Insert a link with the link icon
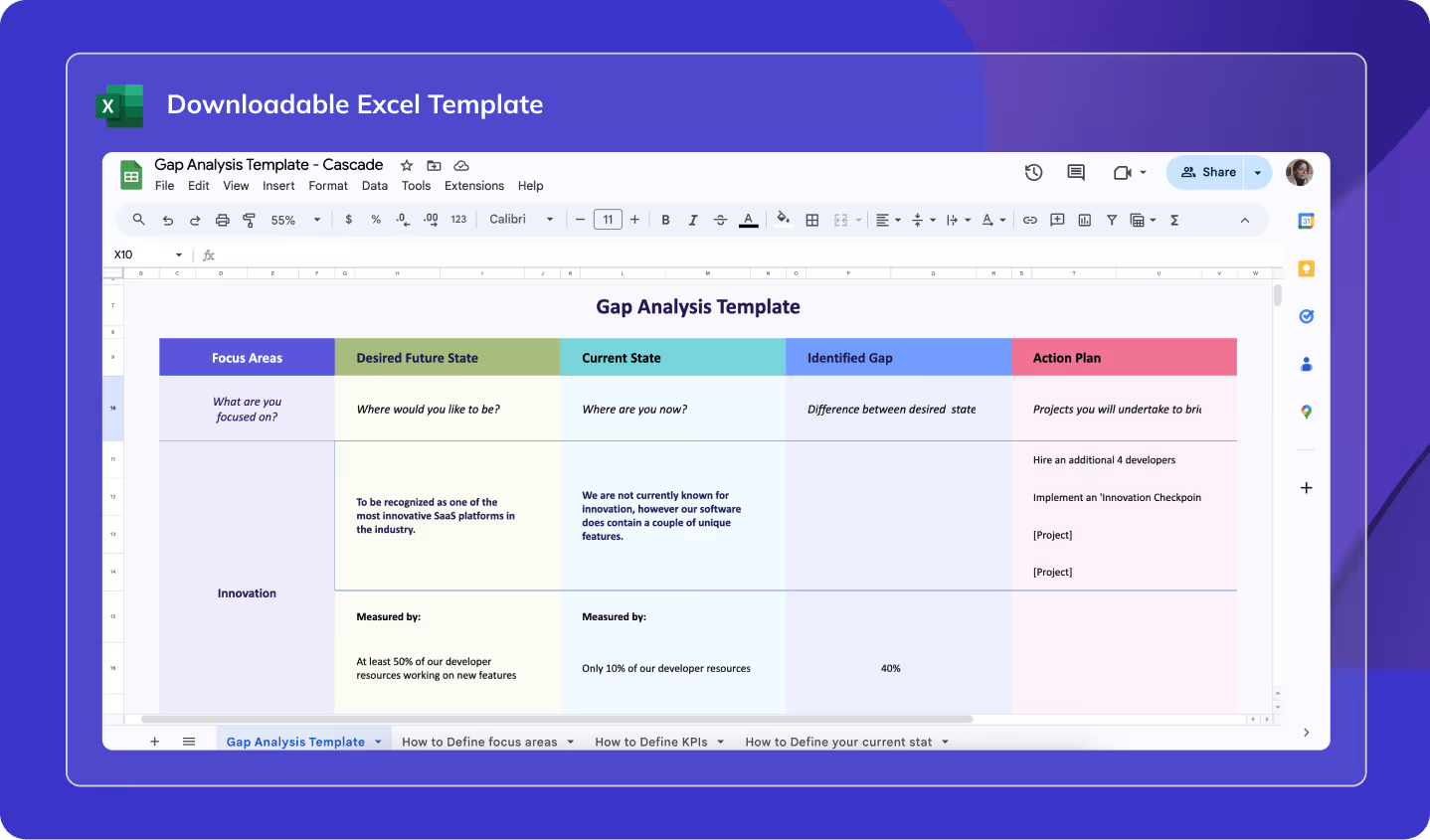The image size is (1430, 840). coord(1030,220)
